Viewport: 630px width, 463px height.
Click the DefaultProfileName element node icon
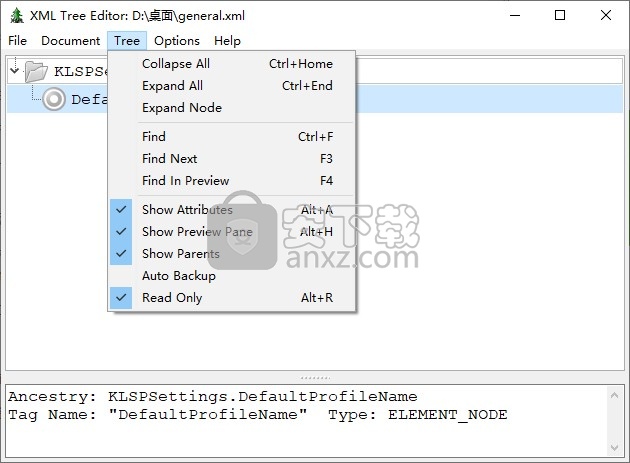(54, 99)
